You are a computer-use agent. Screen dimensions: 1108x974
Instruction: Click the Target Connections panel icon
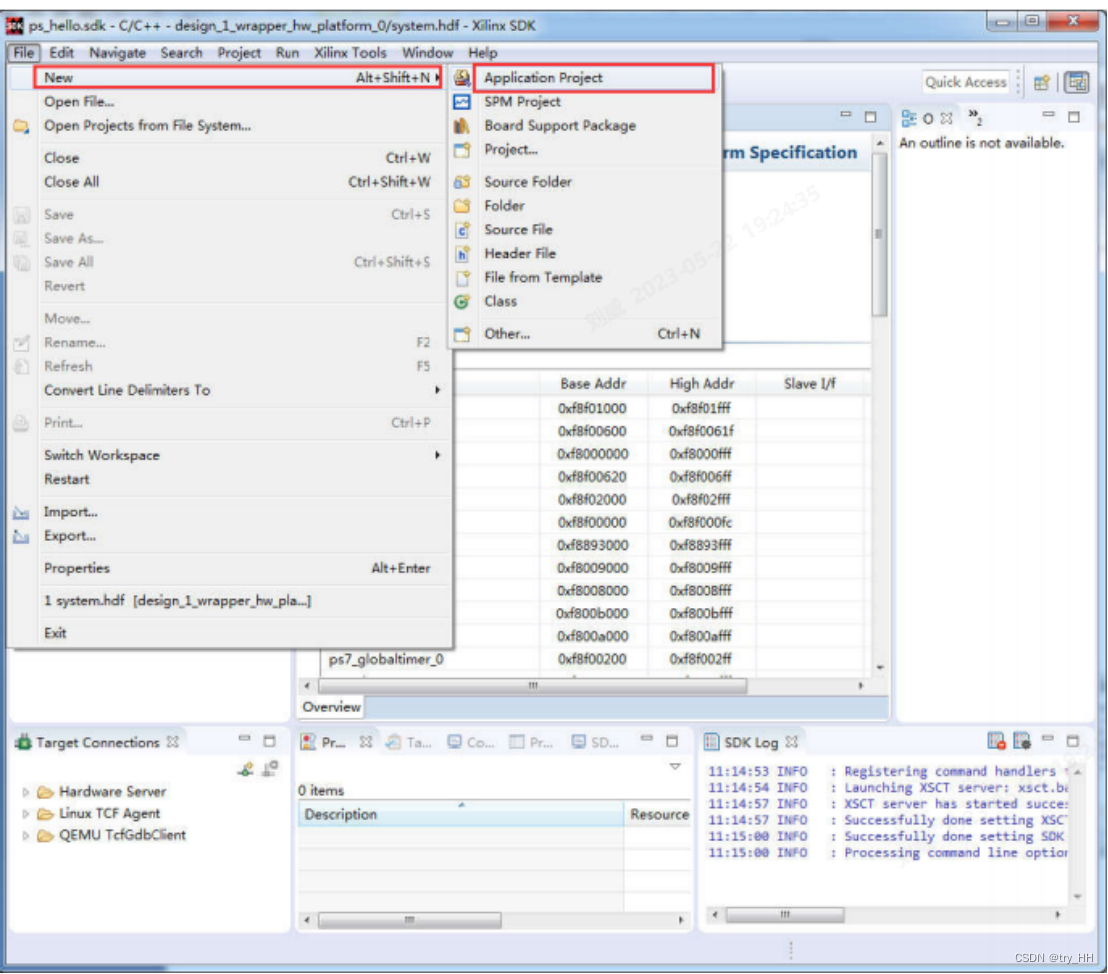point(23,742)
